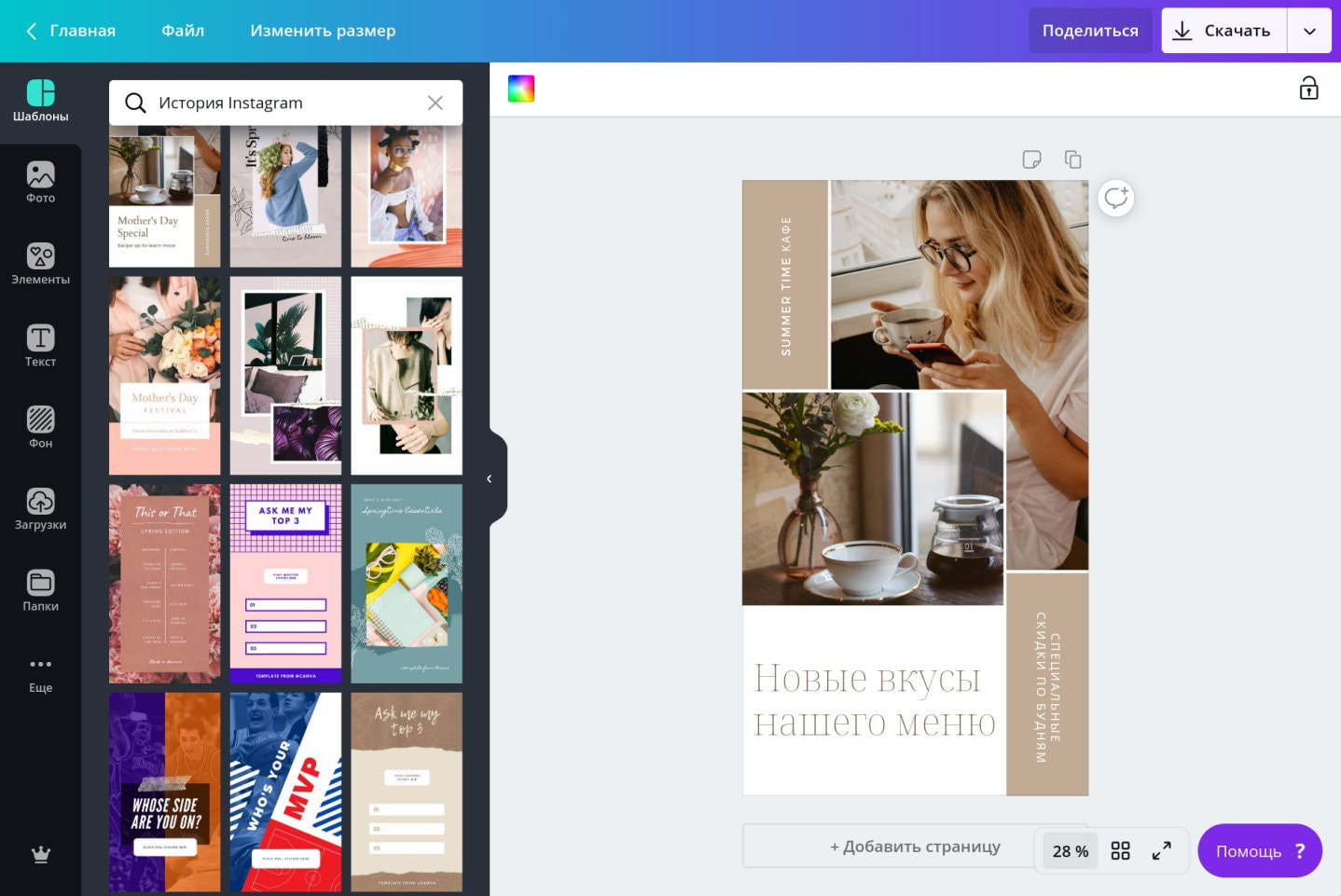Open the rainbow color picker swatch
Image resolution: width=1341 pixels, height=896 pixels.
[521, 89]
